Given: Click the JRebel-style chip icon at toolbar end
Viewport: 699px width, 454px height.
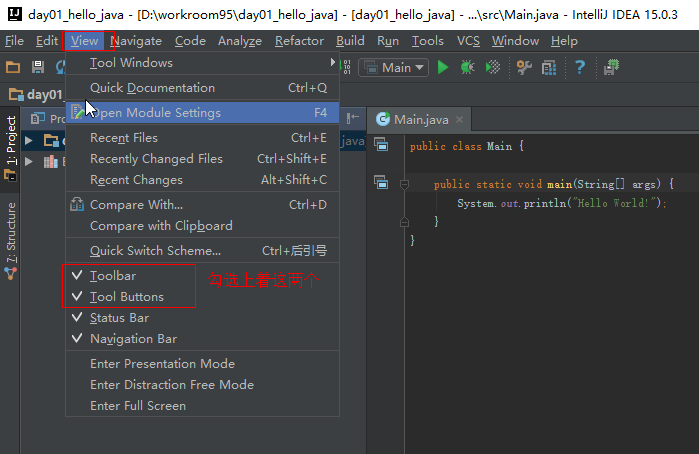Looking at the screenshot, I should click(x=611, y=67).
